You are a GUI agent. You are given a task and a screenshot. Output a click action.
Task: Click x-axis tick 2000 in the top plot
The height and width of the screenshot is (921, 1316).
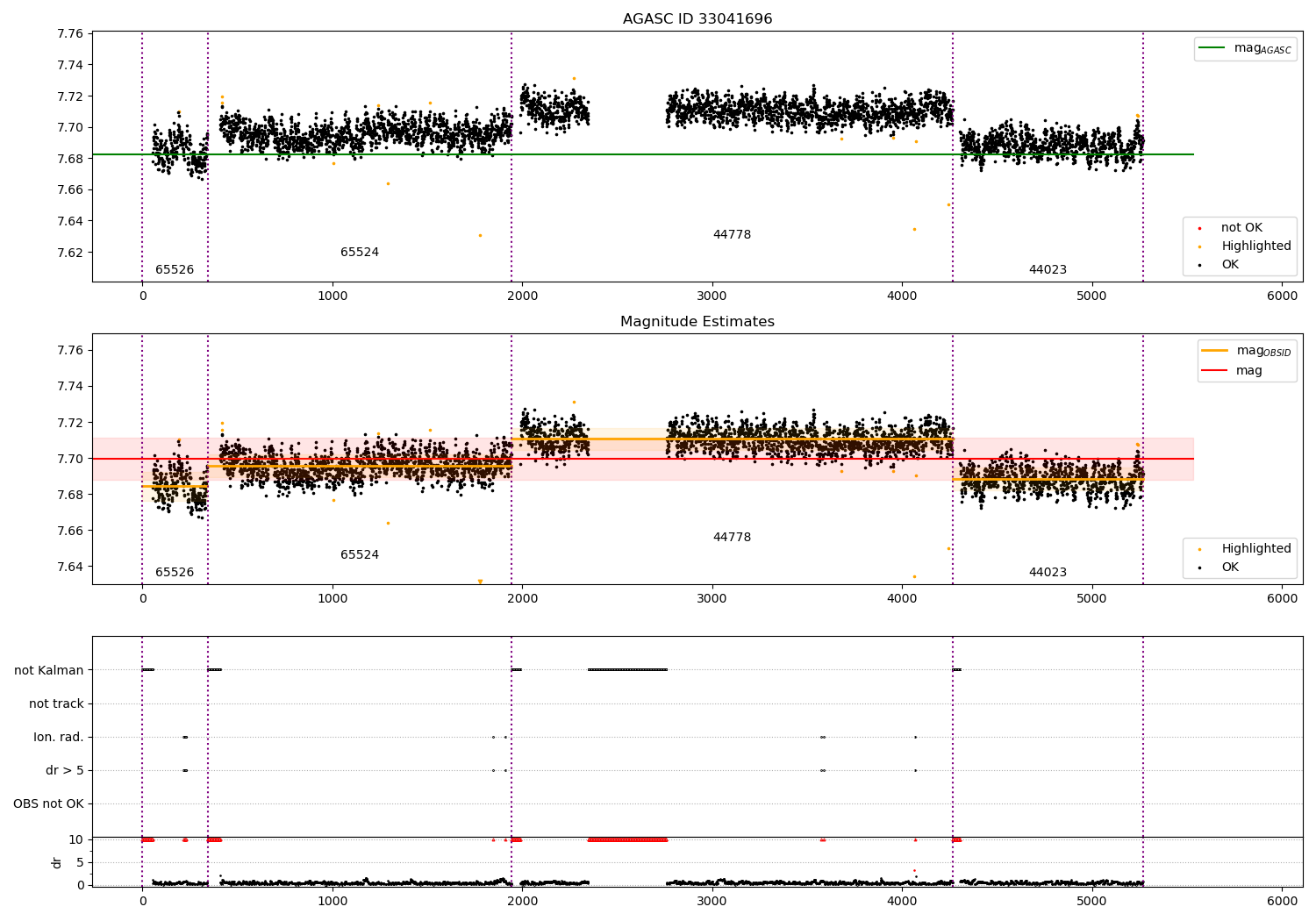pyautogui.click(x=522, y=296)
